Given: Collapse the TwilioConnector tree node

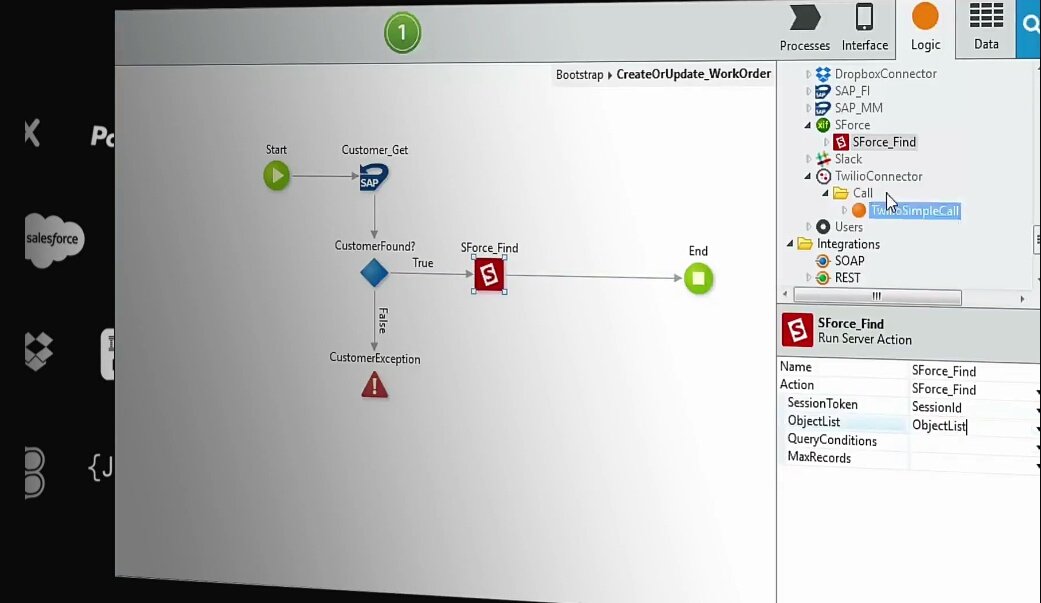Looking at the screenshot, I should point(808,176).
